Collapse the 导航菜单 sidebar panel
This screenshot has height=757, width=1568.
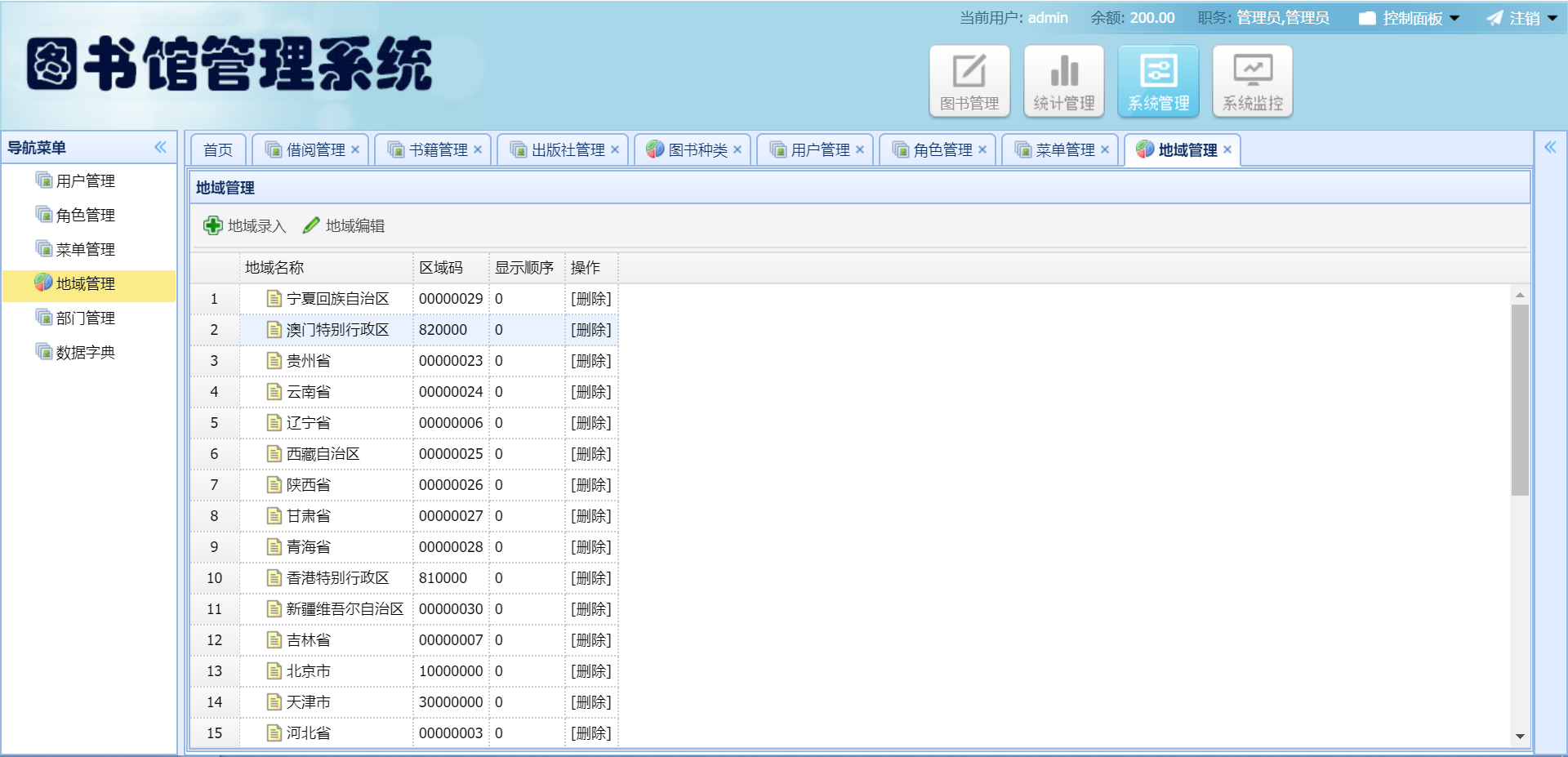pos(160,147)
